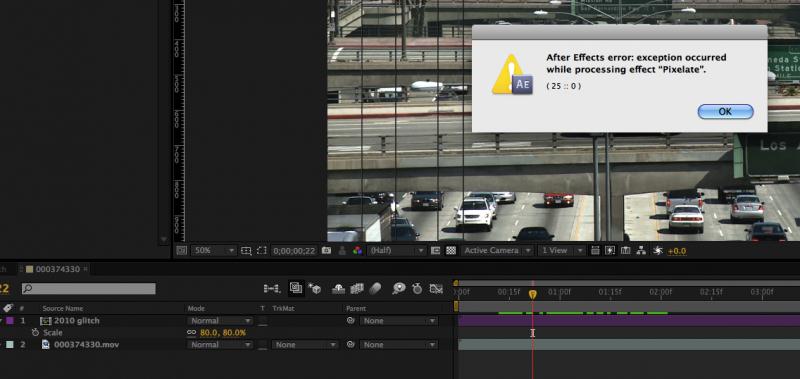The height and width of the screenshot is (379, 800).
Task: Click the 000374330.mov layer duration bar
Action: tap(629, 344)
